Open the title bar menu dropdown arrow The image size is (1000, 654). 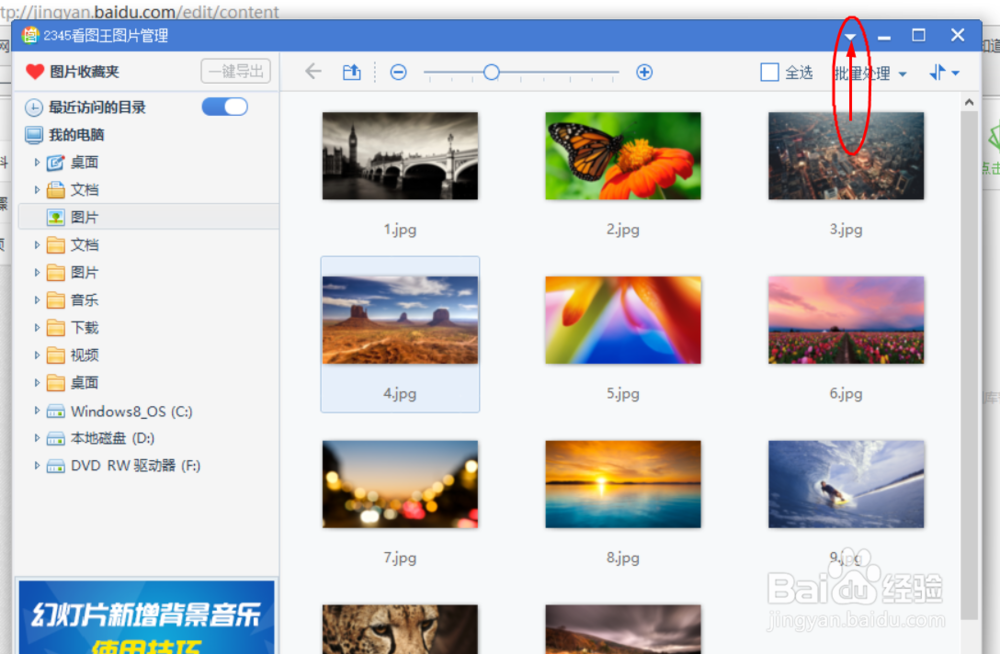click(x=850, y=37)
